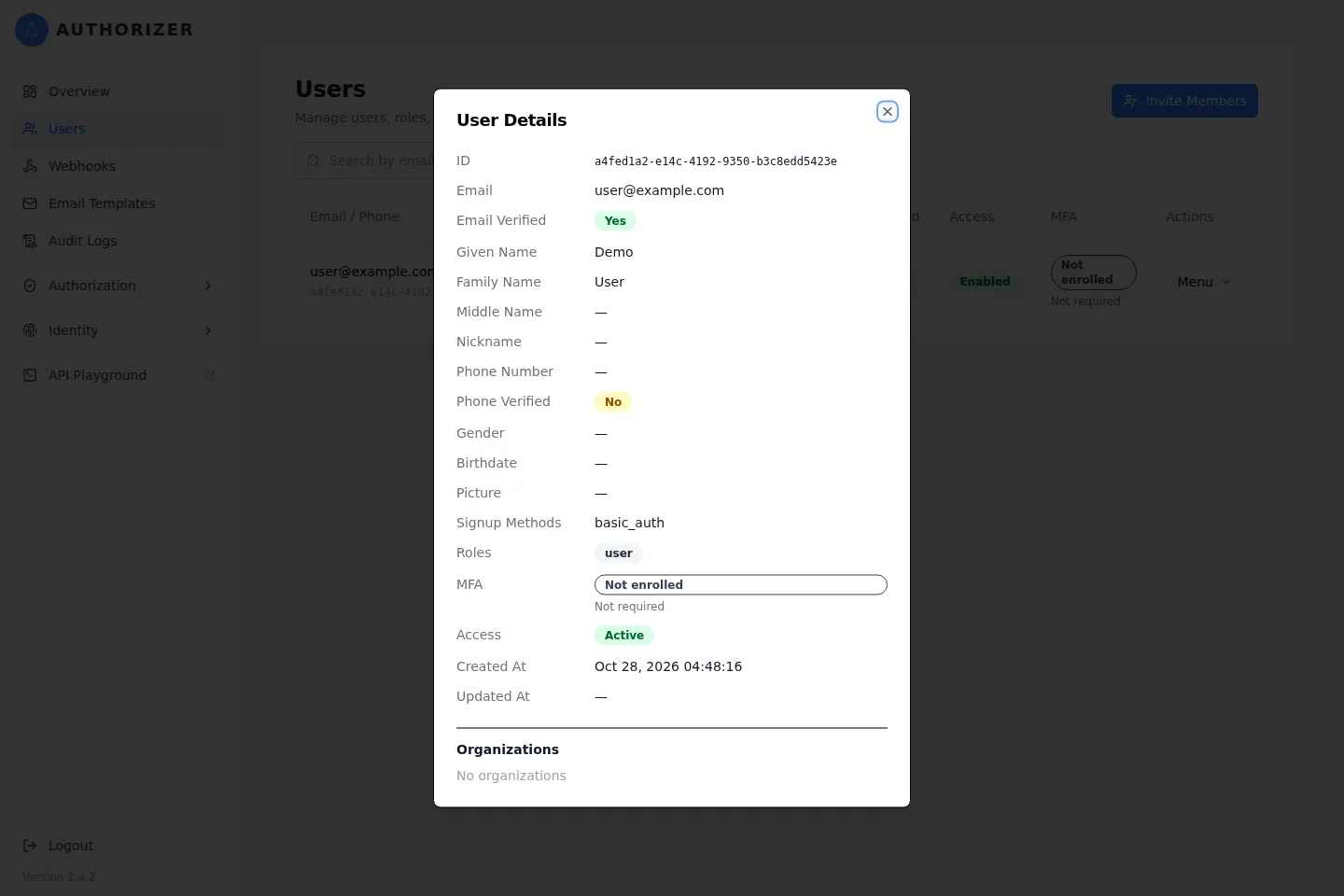Click the Logout arrow icon
This screenshot has height=896, width=1344.
pyautogui.click(x=30, y=846)
